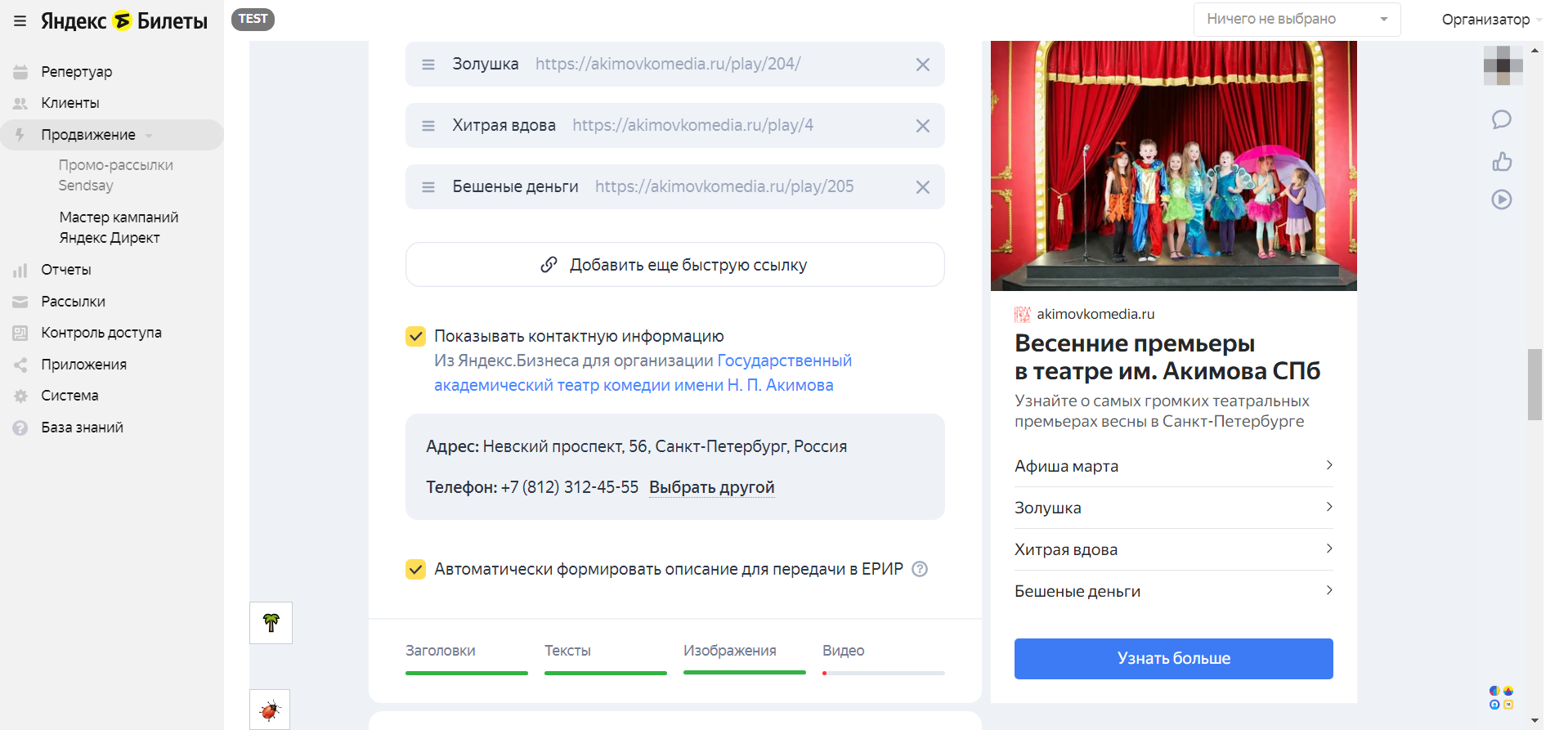Click the Заголовки progress bar

click(x=467, y=673)
